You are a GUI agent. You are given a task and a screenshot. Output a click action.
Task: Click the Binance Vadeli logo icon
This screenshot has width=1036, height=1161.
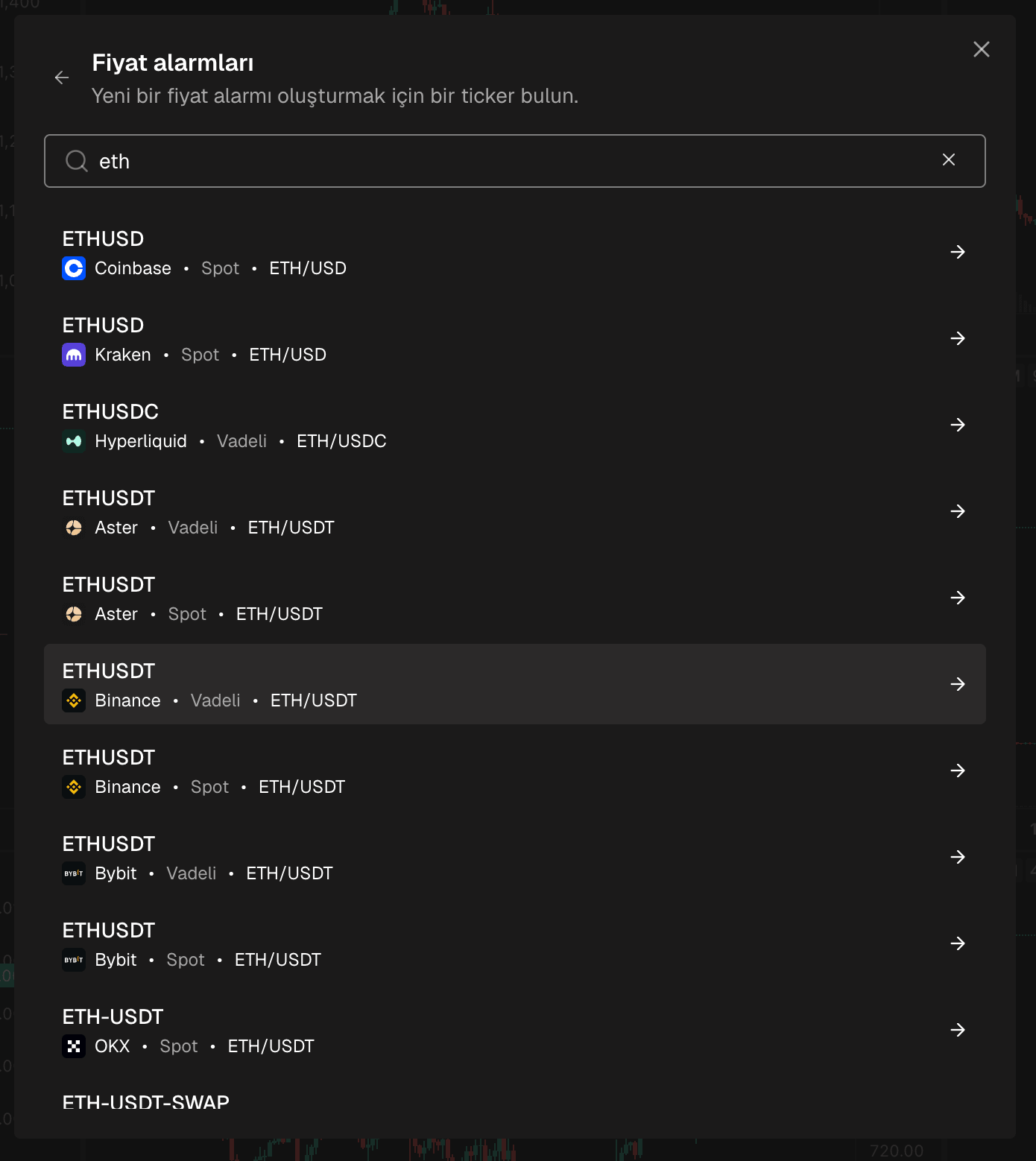pos(74,700)
